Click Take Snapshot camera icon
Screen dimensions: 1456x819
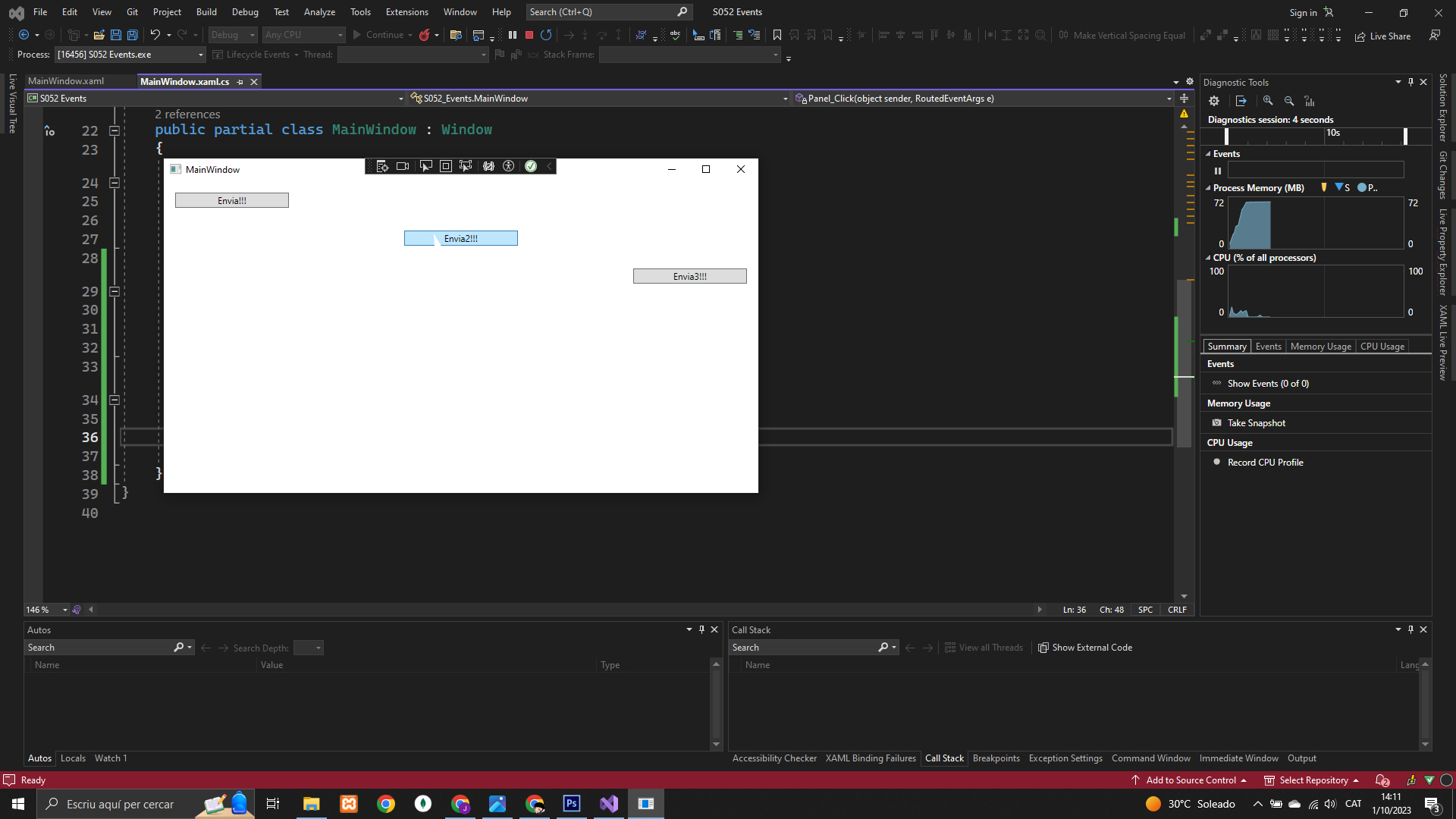coord(1217,423)
